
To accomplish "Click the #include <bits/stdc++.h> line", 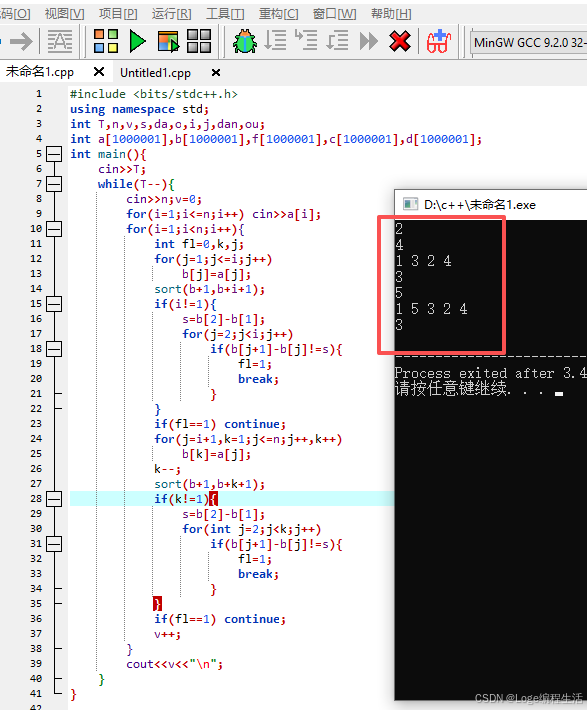I will point(154,94).
